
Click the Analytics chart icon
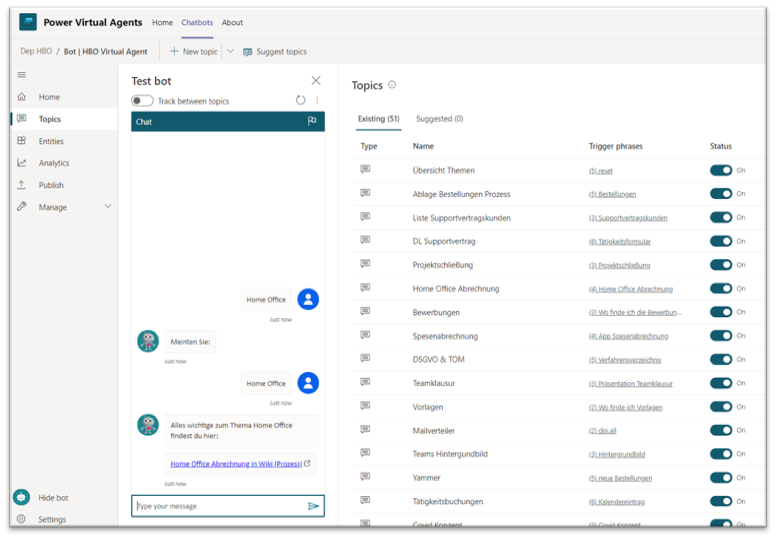(x=22, y=162)
